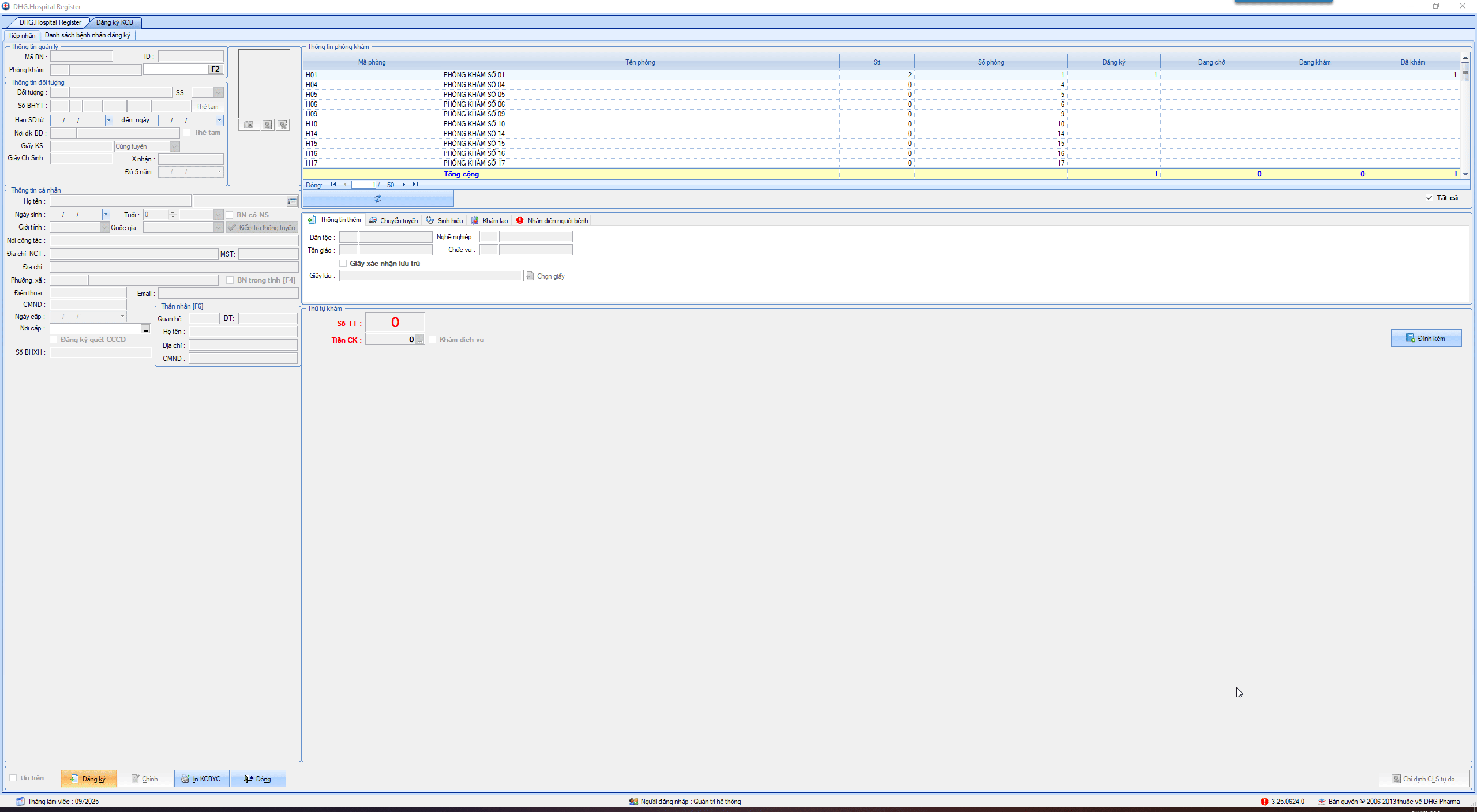
Task: Click the ellipsis button beside Nơi cấp
Action: (x=146, y=329)
